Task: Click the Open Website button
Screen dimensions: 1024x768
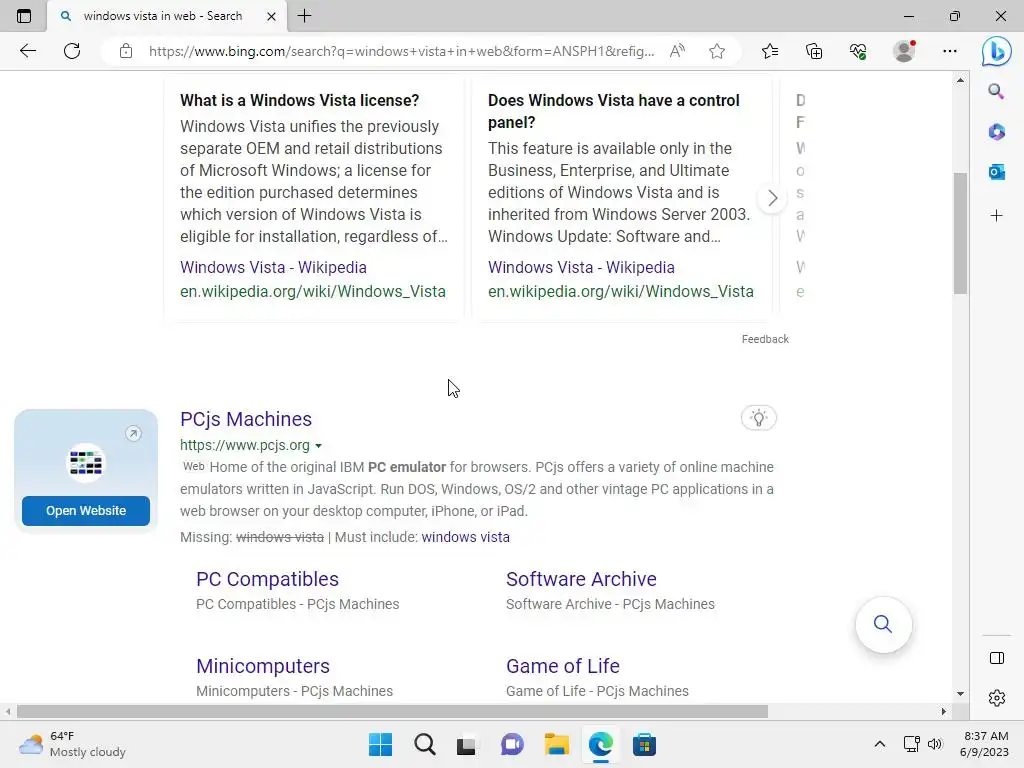Action: click(x=86, y=511)
